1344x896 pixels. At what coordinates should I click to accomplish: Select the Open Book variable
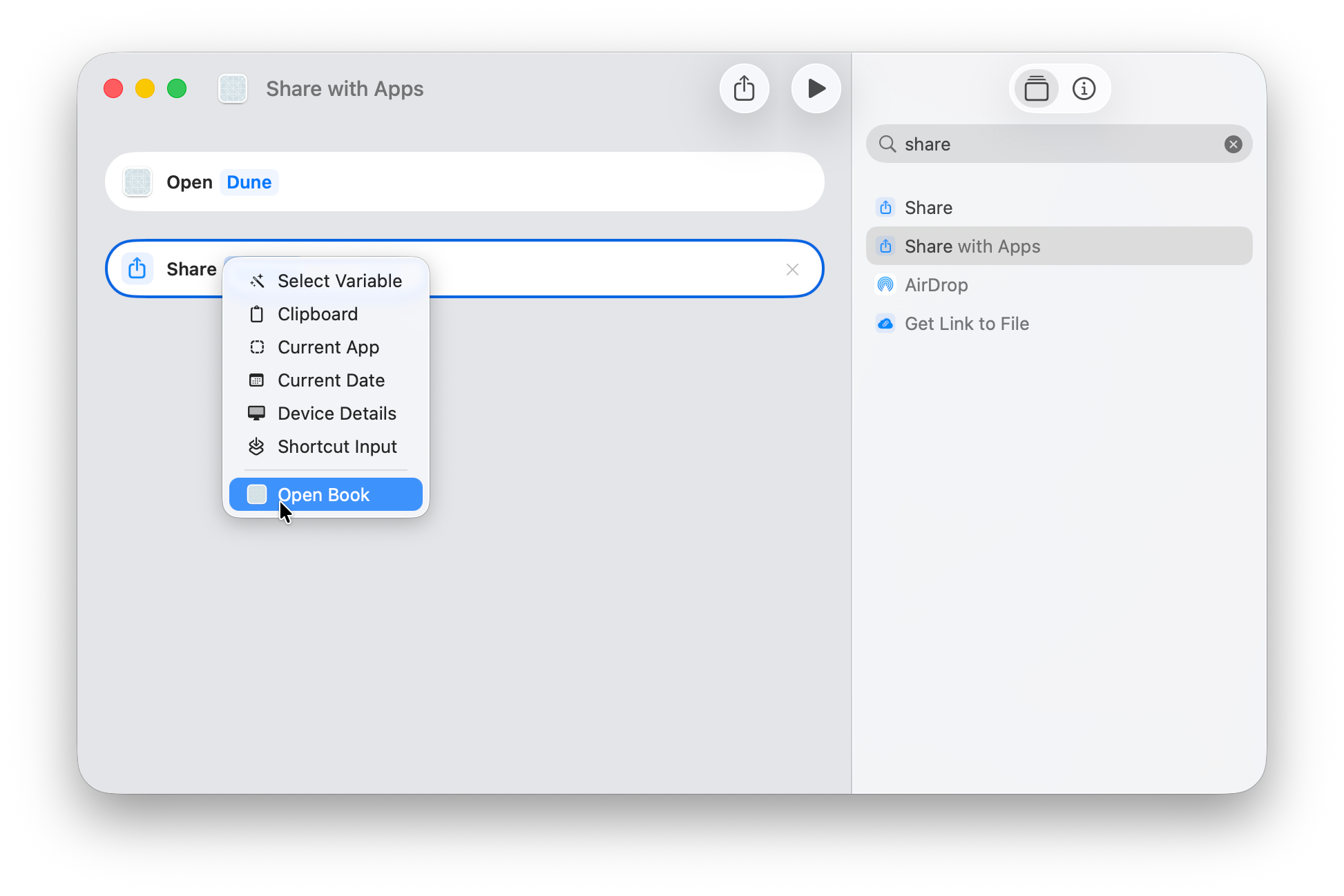tap(325, 495)
